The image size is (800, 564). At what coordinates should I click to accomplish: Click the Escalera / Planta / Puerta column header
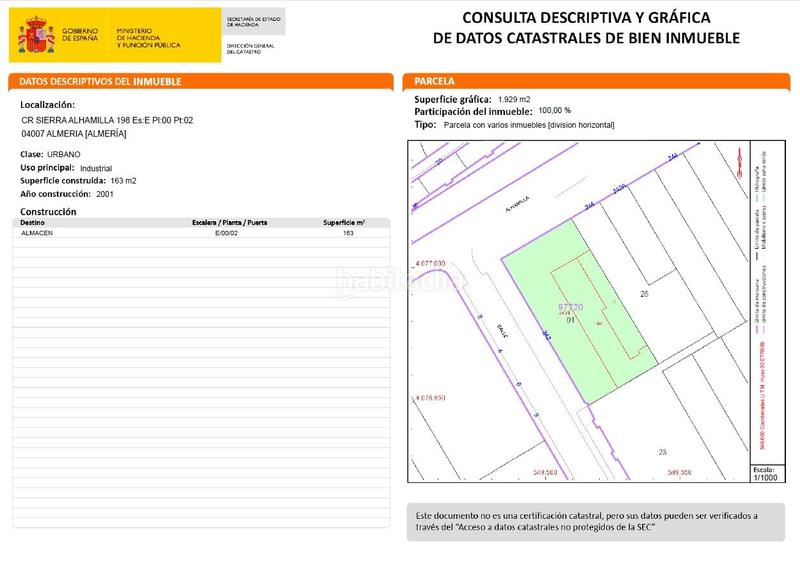(x=229, y=222)
